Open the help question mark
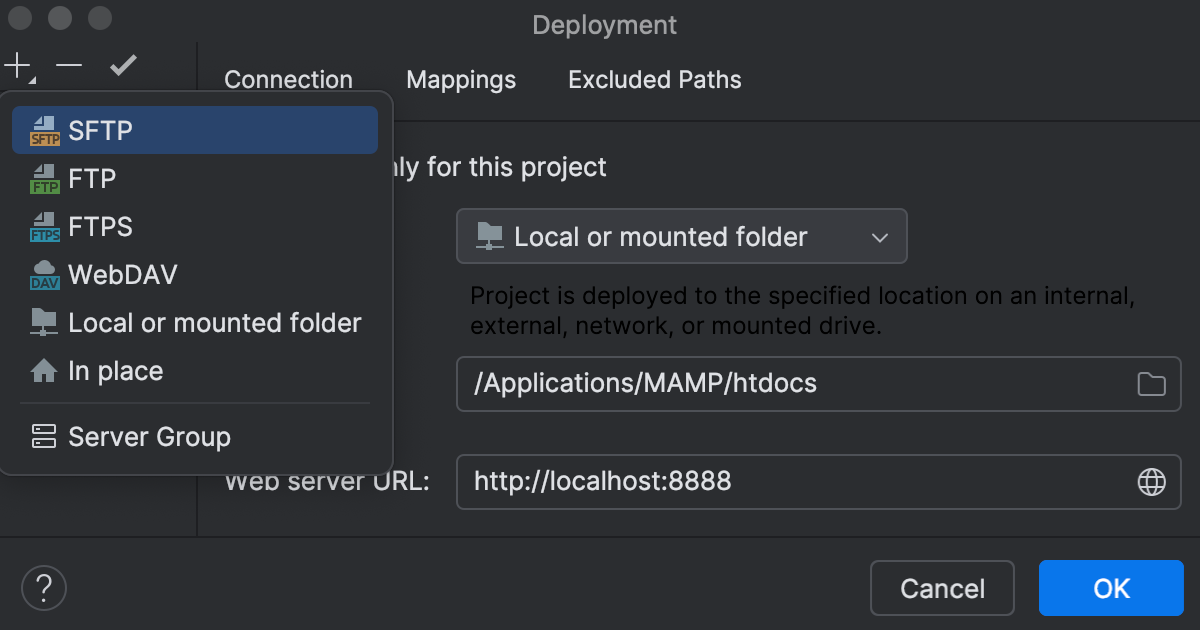This screenshot has height=630, width=1200. pos(44,588)
